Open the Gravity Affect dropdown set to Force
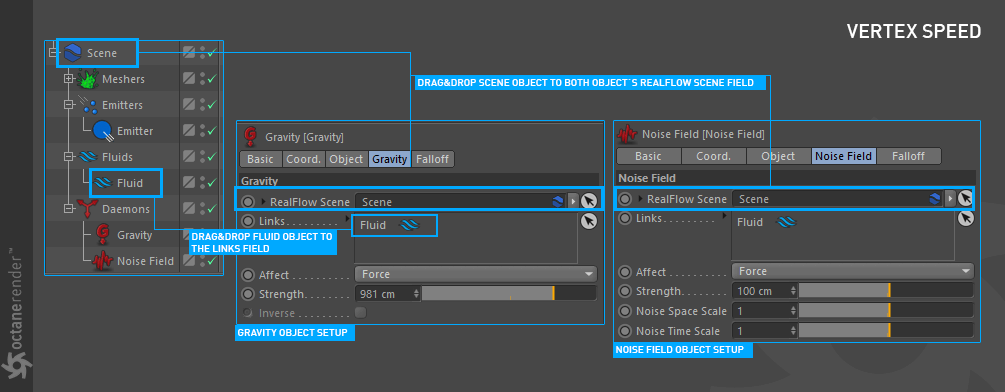This screenshot has height=392, width=1005. pyautogui.click(x=476, y=274)
